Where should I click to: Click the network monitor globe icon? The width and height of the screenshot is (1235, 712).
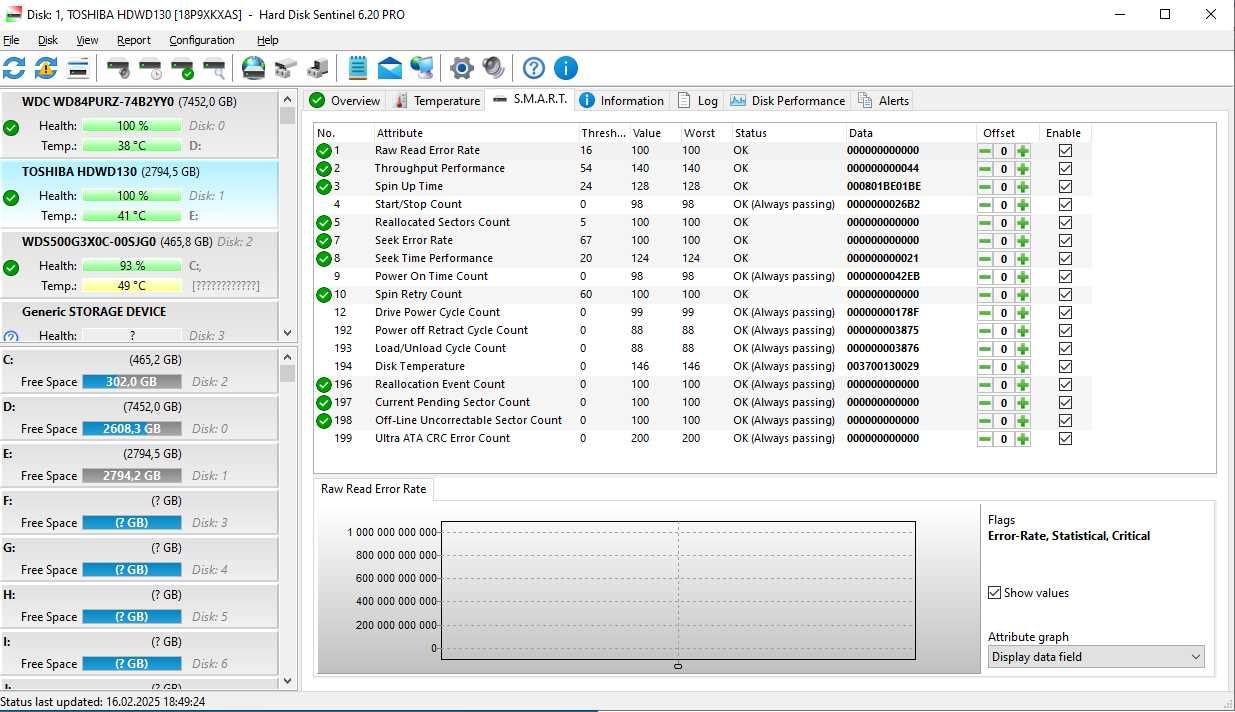point(422,68)
